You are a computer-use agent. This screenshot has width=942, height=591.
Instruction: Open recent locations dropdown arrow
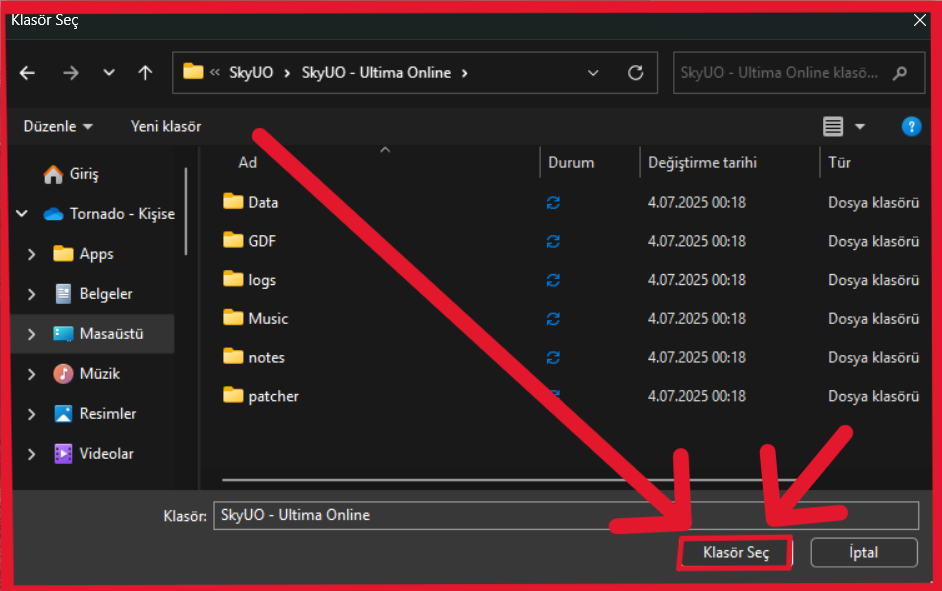[109, 73]
